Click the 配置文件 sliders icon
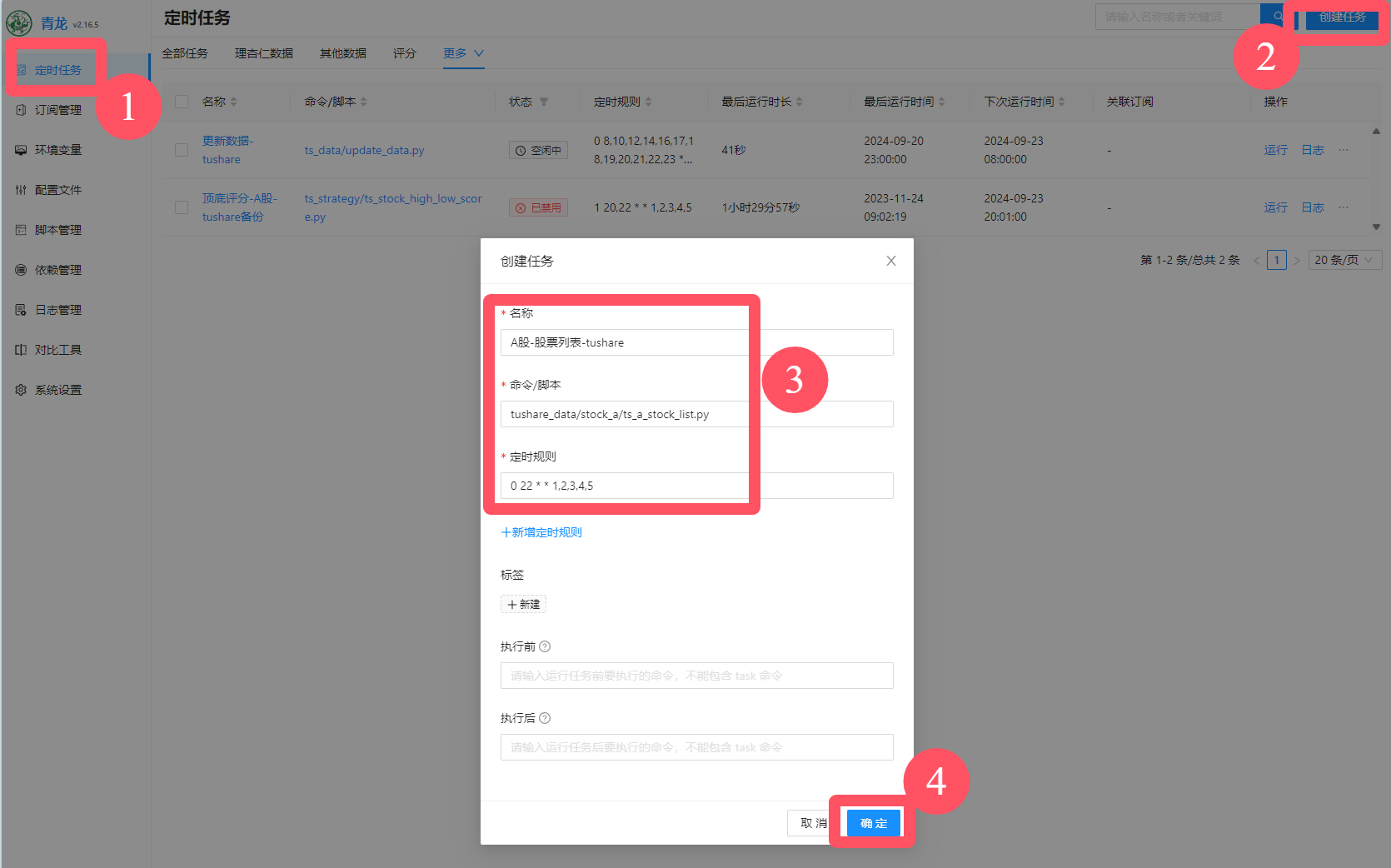 tap(21, 190)
